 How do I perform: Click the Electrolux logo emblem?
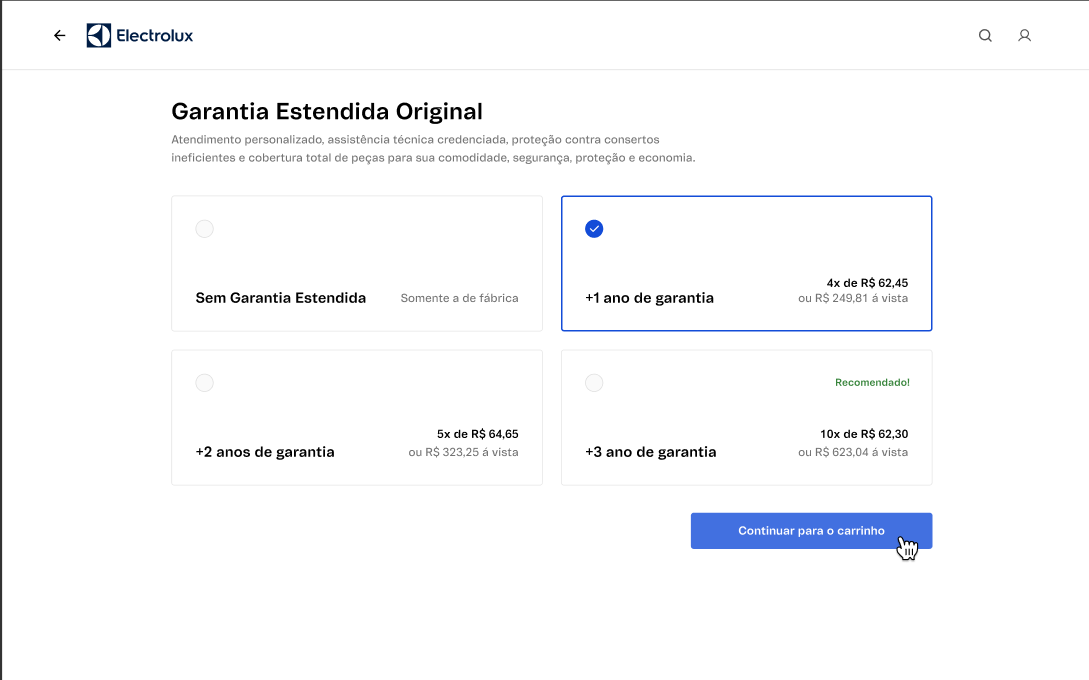pos(99,36)
